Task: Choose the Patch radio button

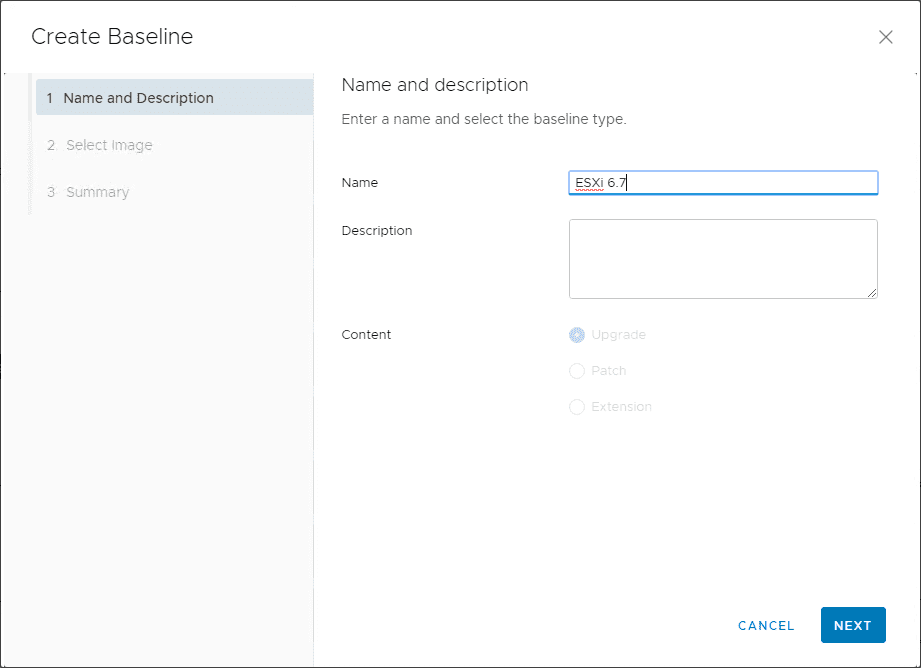Action: [x=577, y=371]
